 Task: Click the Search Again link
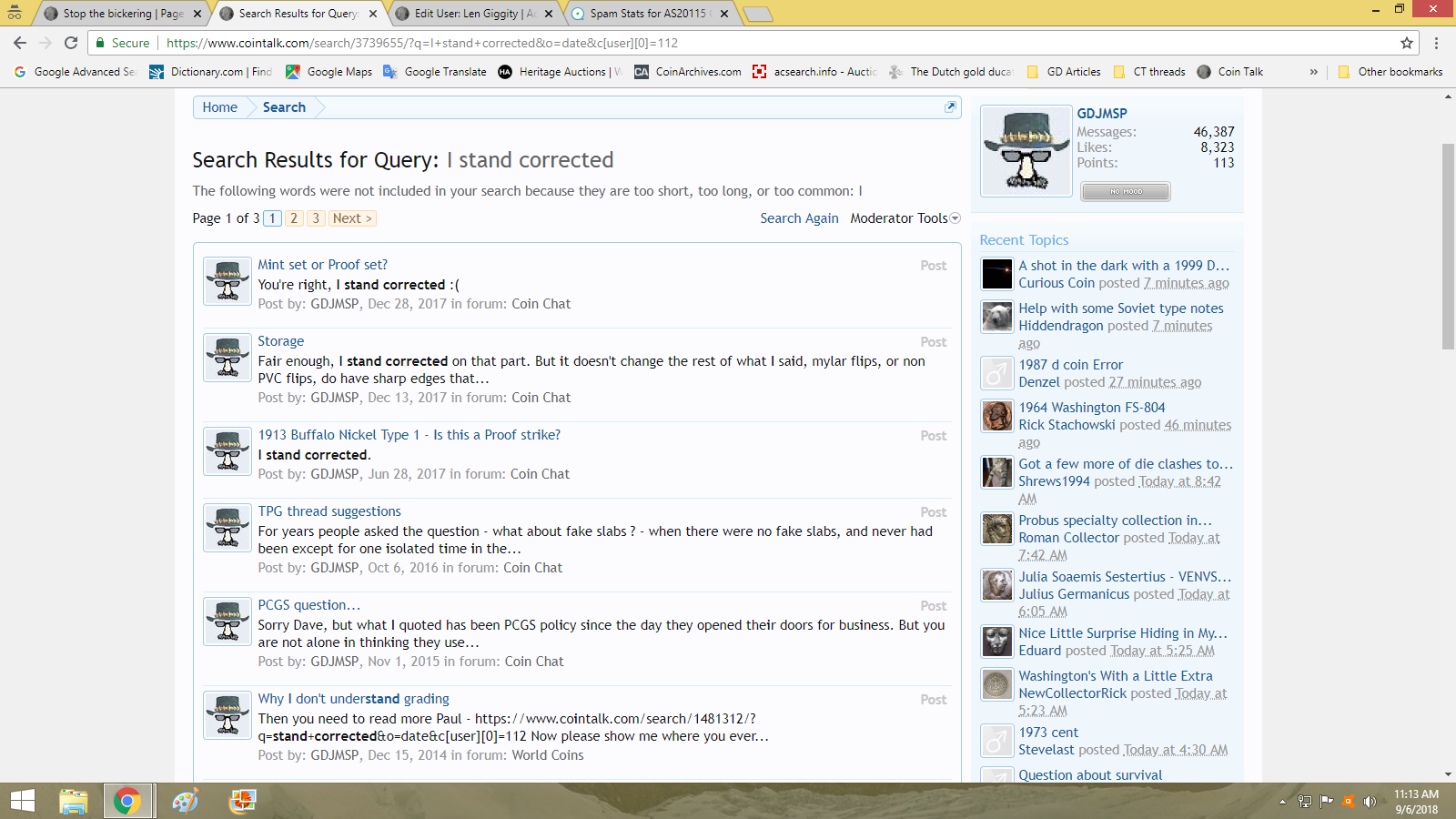point(799,218)
